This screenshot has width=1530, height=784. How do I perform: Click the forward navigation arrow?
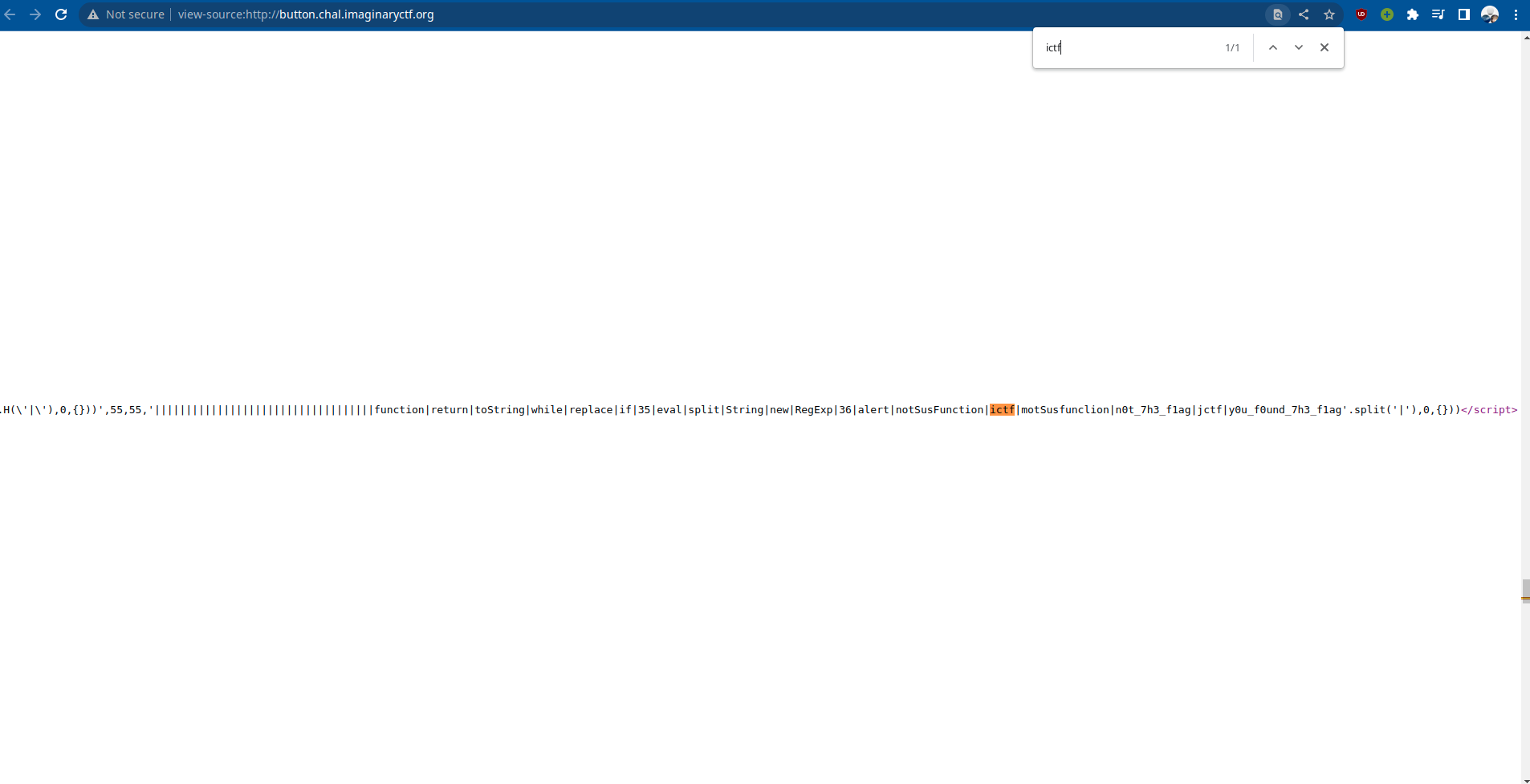(x=35, y=14)
